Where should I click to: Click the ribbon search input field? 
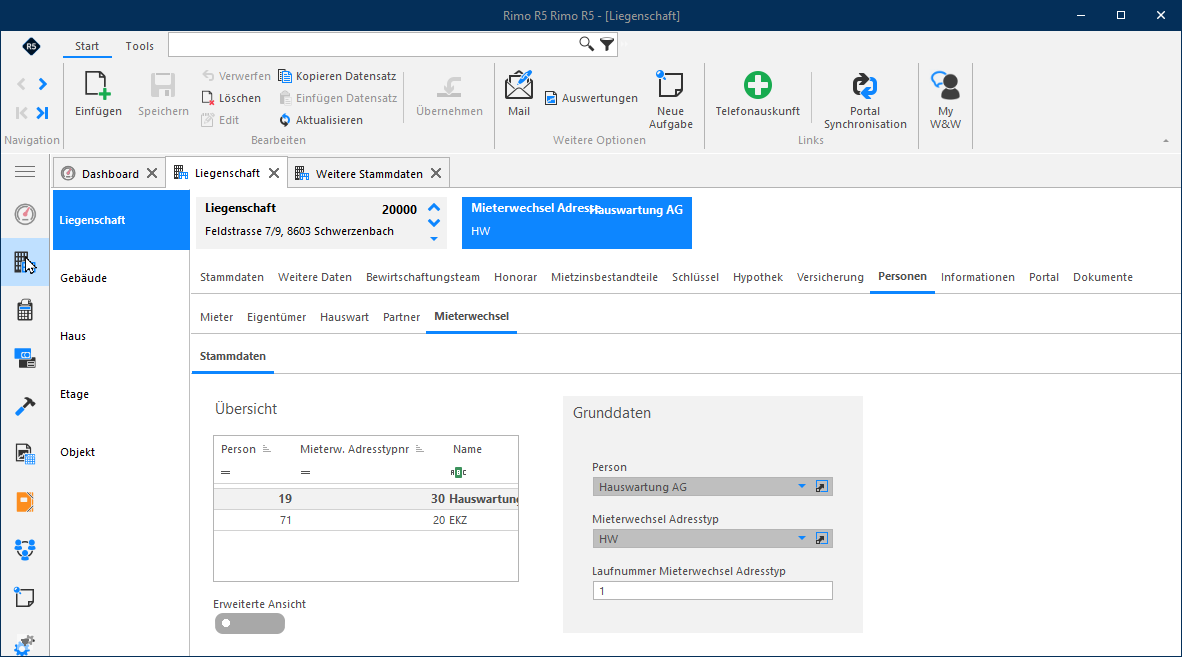point(373,44)
